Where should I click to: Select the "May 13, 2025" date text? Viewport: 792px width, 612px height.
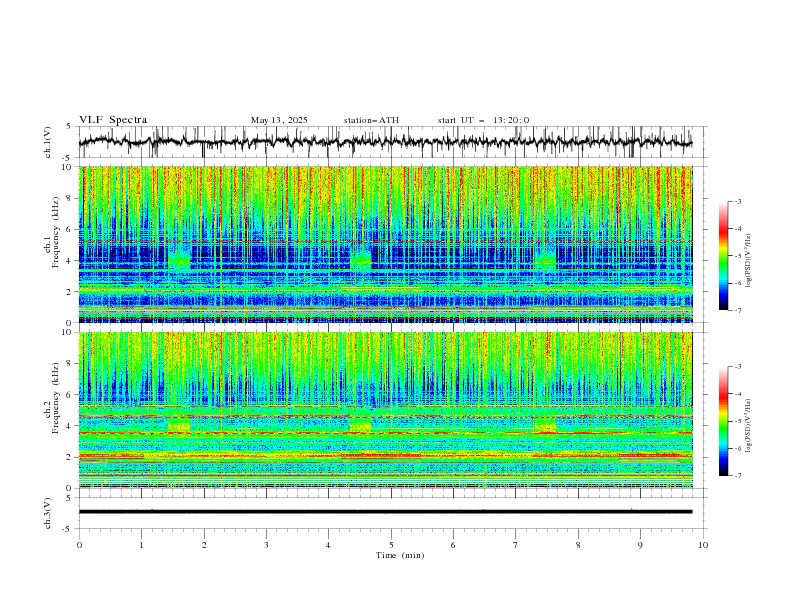(x=279, y=120)
